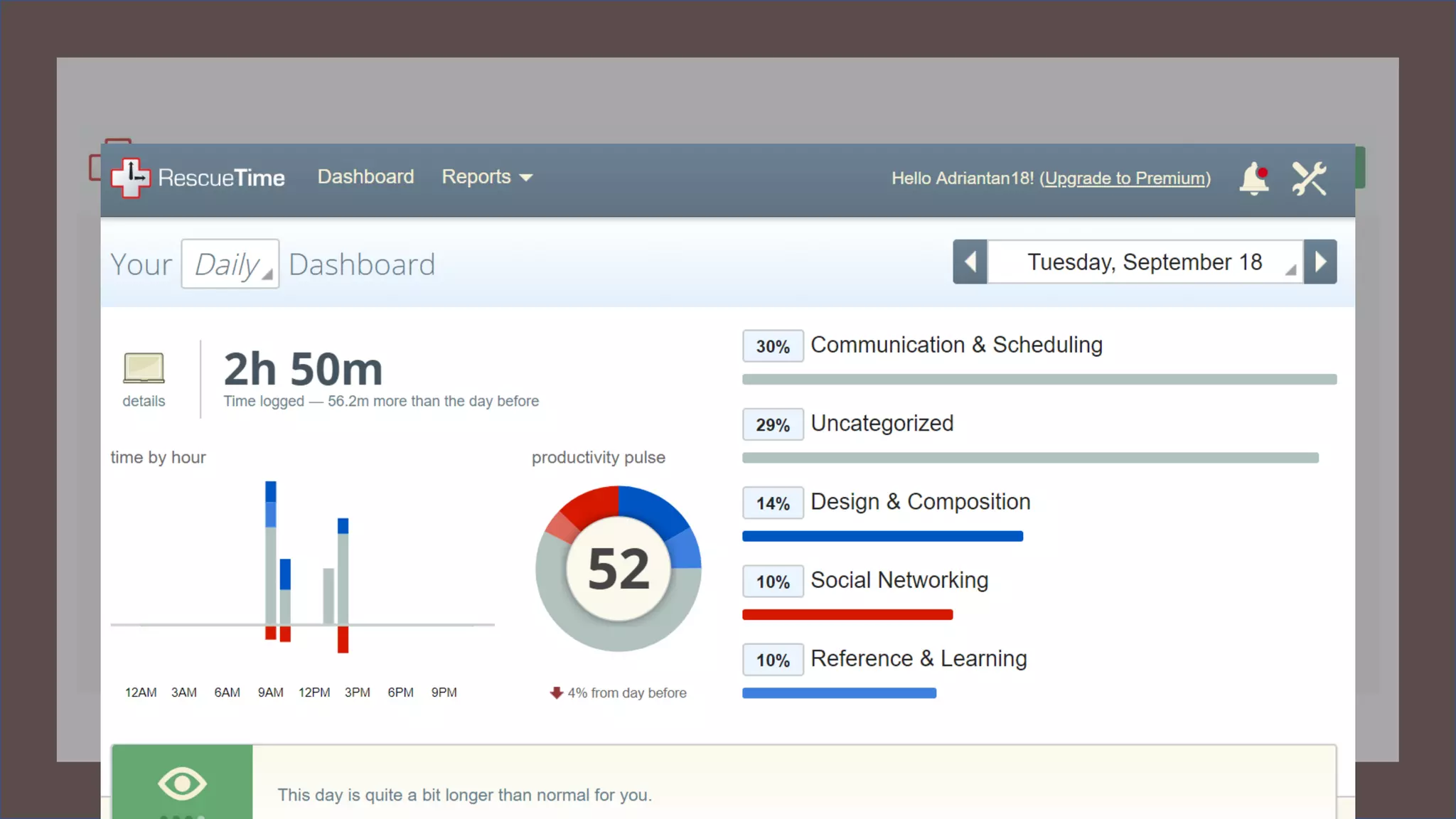Open Reference & Learning category
Image resolution: width=1456 pixels, height=819 pixels.
click(919, 659)
